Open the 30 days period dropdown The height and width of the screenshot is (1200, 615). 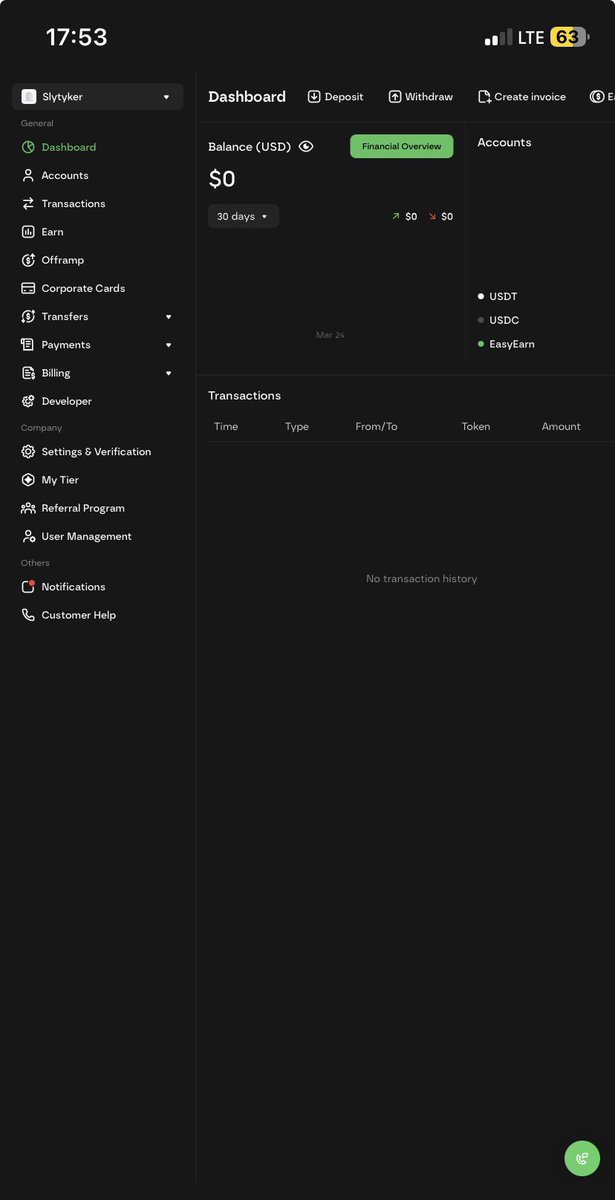(243, 216)
